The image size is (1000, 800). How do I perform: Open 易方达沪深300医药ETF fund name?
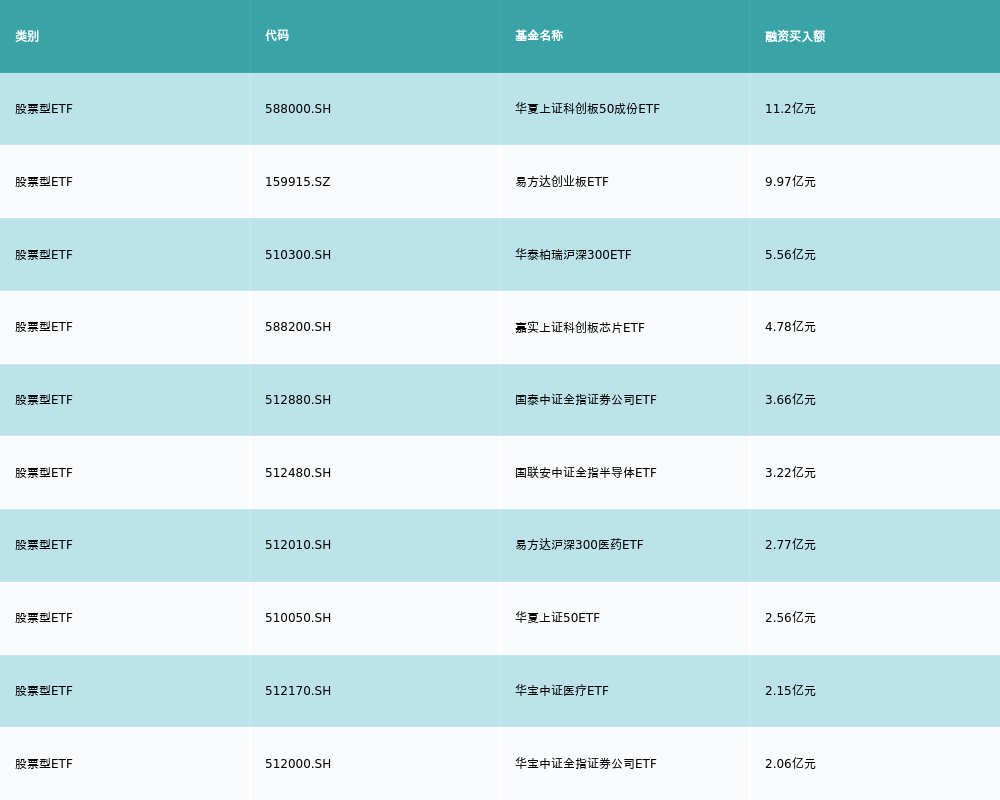tap(579, 545)
